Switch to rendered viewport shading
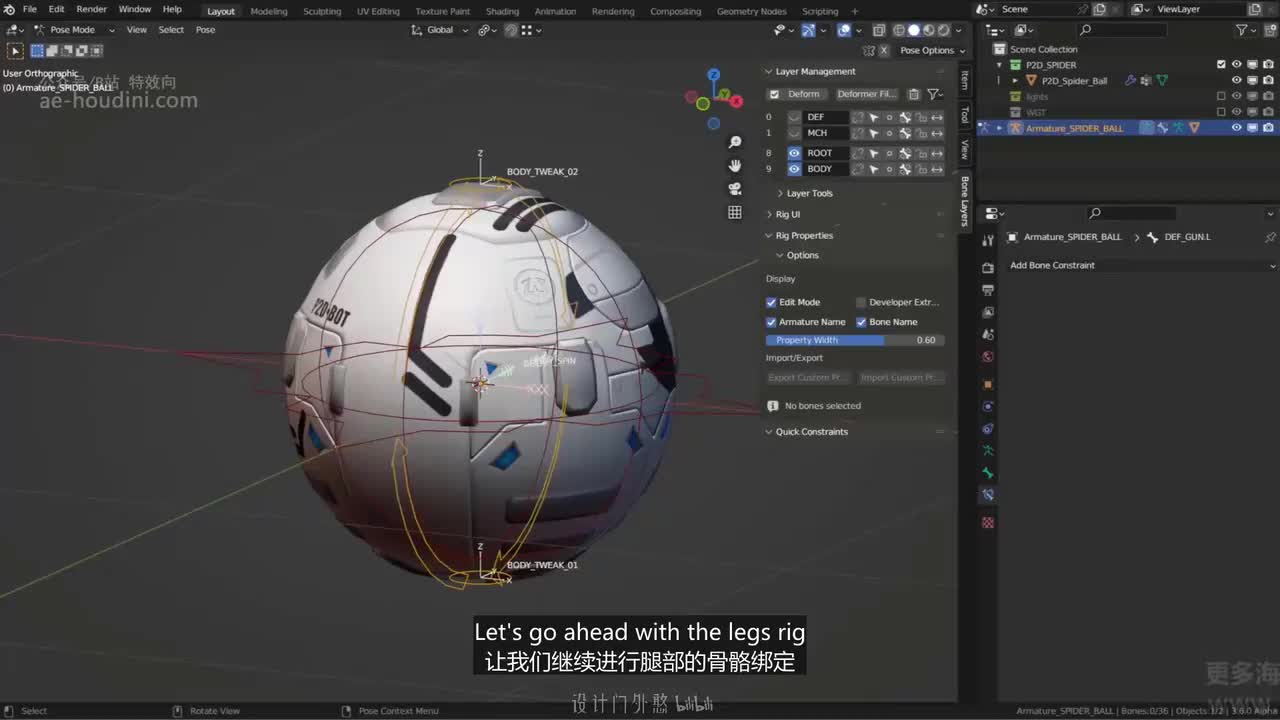1280x720 pixels. [943, 30]
